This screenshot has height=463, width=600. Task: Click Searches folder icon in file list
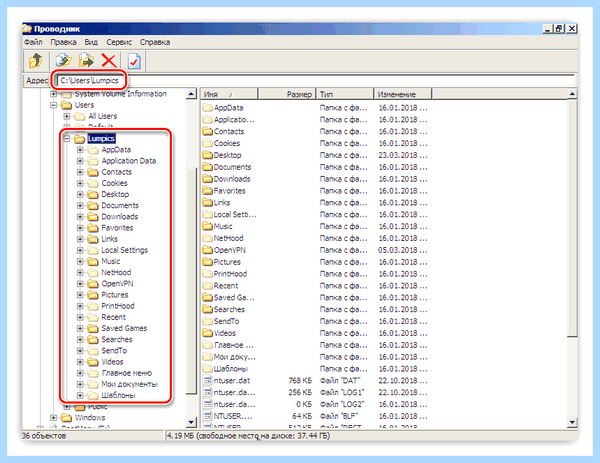coord(207,310)
